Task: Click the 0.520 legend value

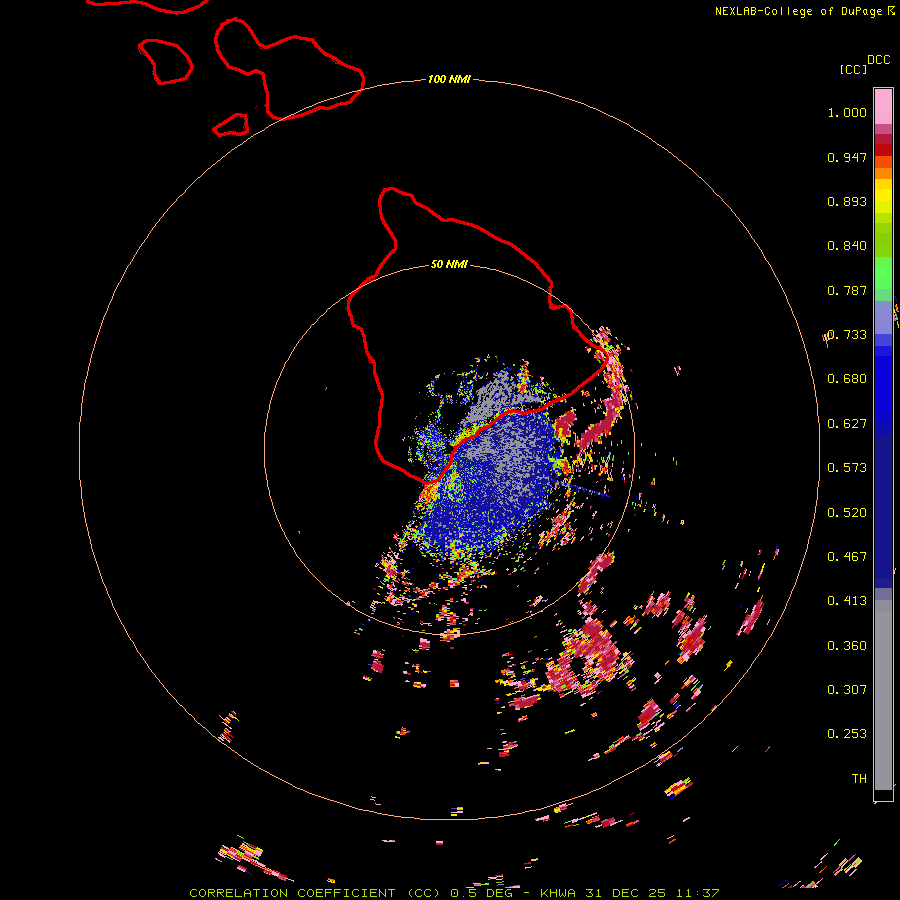Action: pos(847,513)
